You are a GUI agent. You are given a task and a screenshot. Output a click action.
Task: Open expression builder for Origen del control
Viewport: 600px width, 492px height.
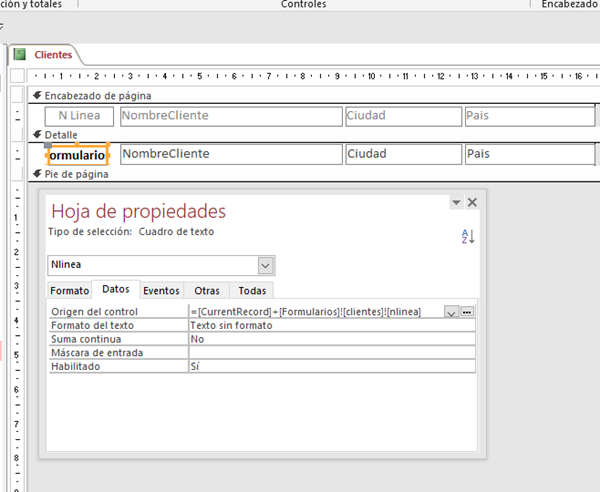click(x=467, y=312)
